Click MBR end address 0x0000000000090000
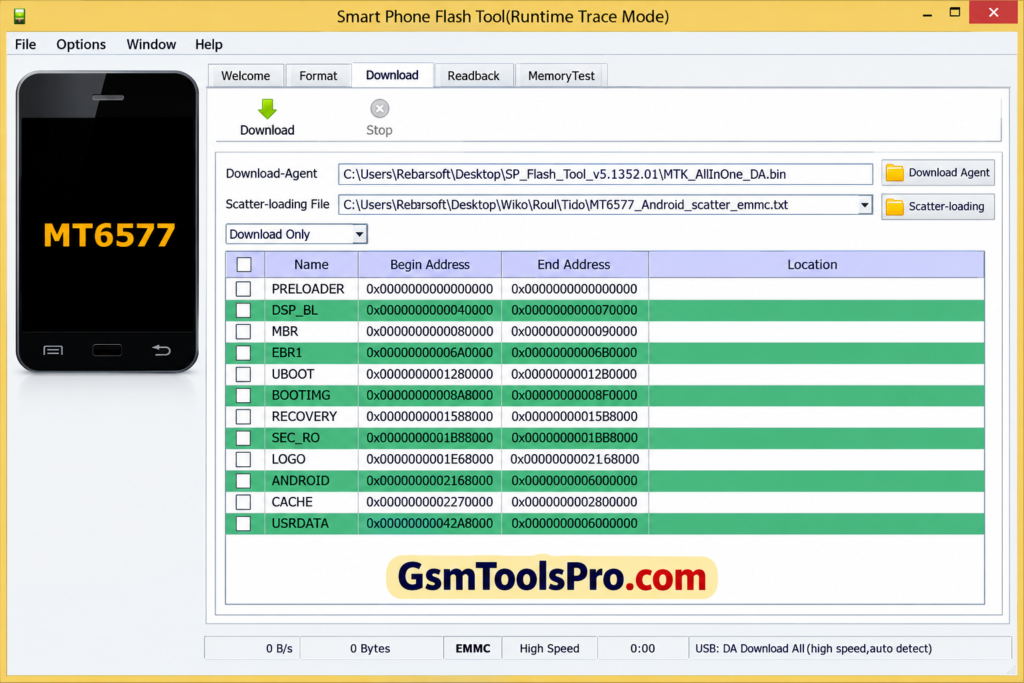 [x=574, y=332]
